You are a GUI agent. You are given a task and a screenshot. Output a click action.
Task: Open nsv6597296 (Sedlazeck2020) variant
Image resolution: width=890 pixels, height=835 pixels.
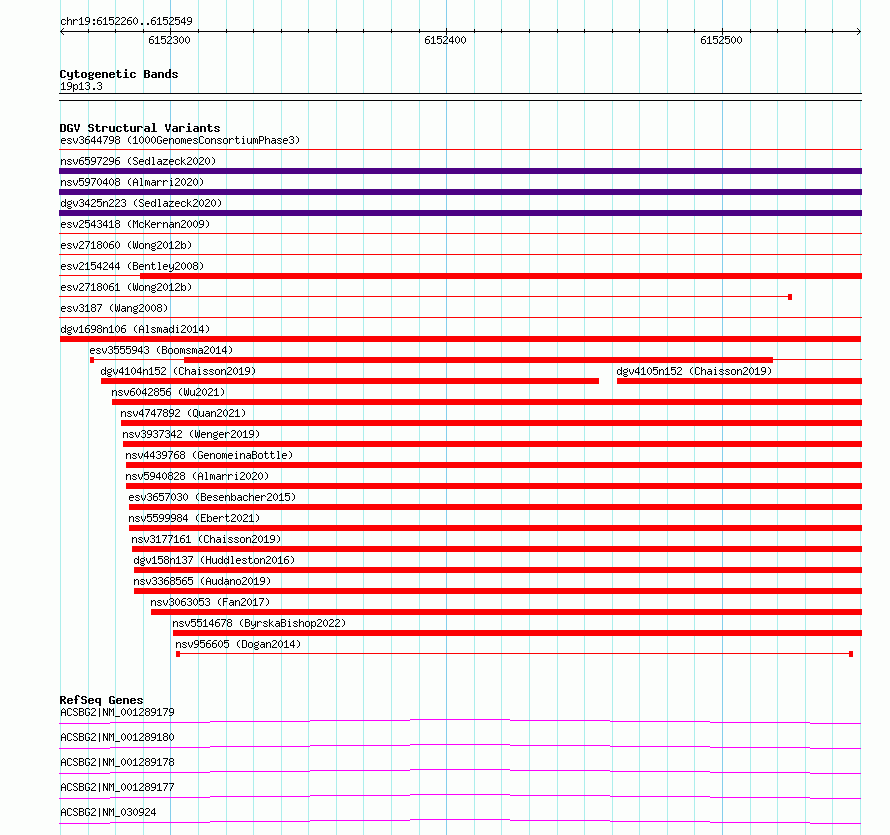click(x=138, y=161)
